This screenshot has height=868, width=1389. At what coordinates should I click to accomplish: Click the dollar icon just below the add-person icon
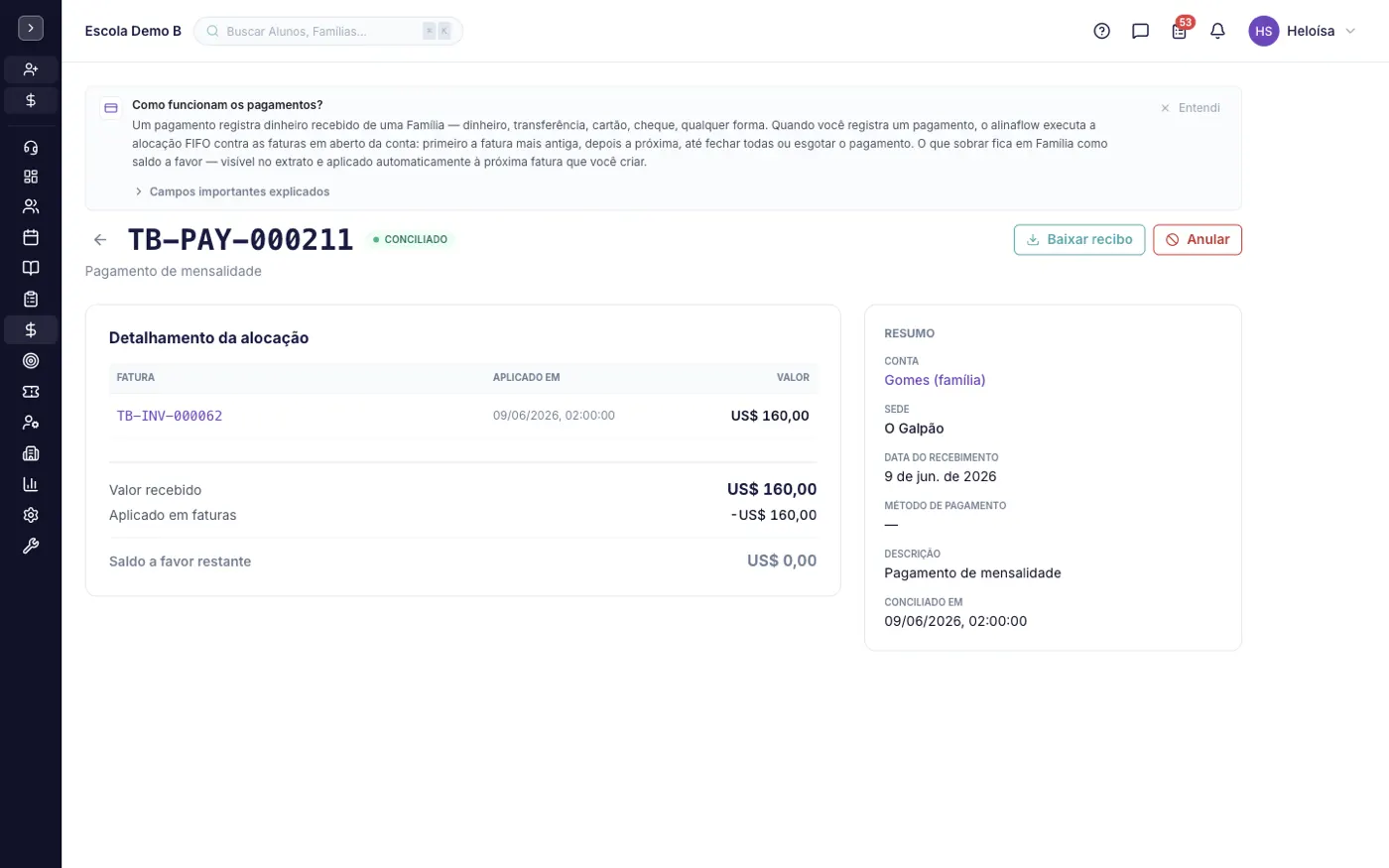click(x=31, y=100)
